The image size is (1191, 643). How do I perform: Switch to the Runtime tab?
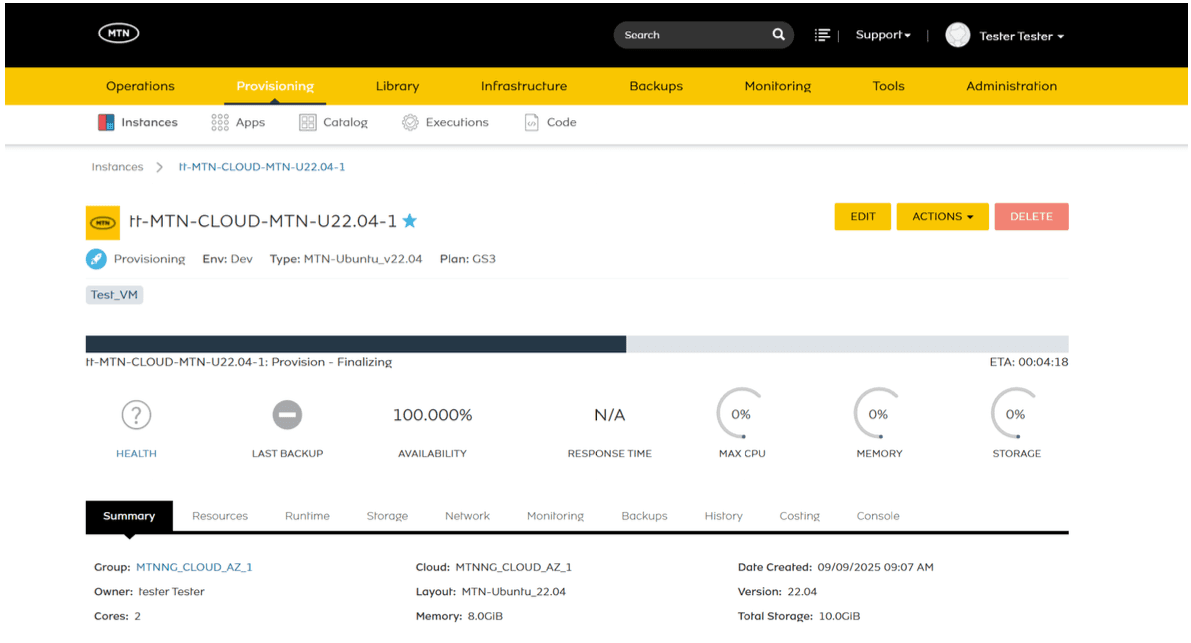pyautogui.click(x=308, y=516)
